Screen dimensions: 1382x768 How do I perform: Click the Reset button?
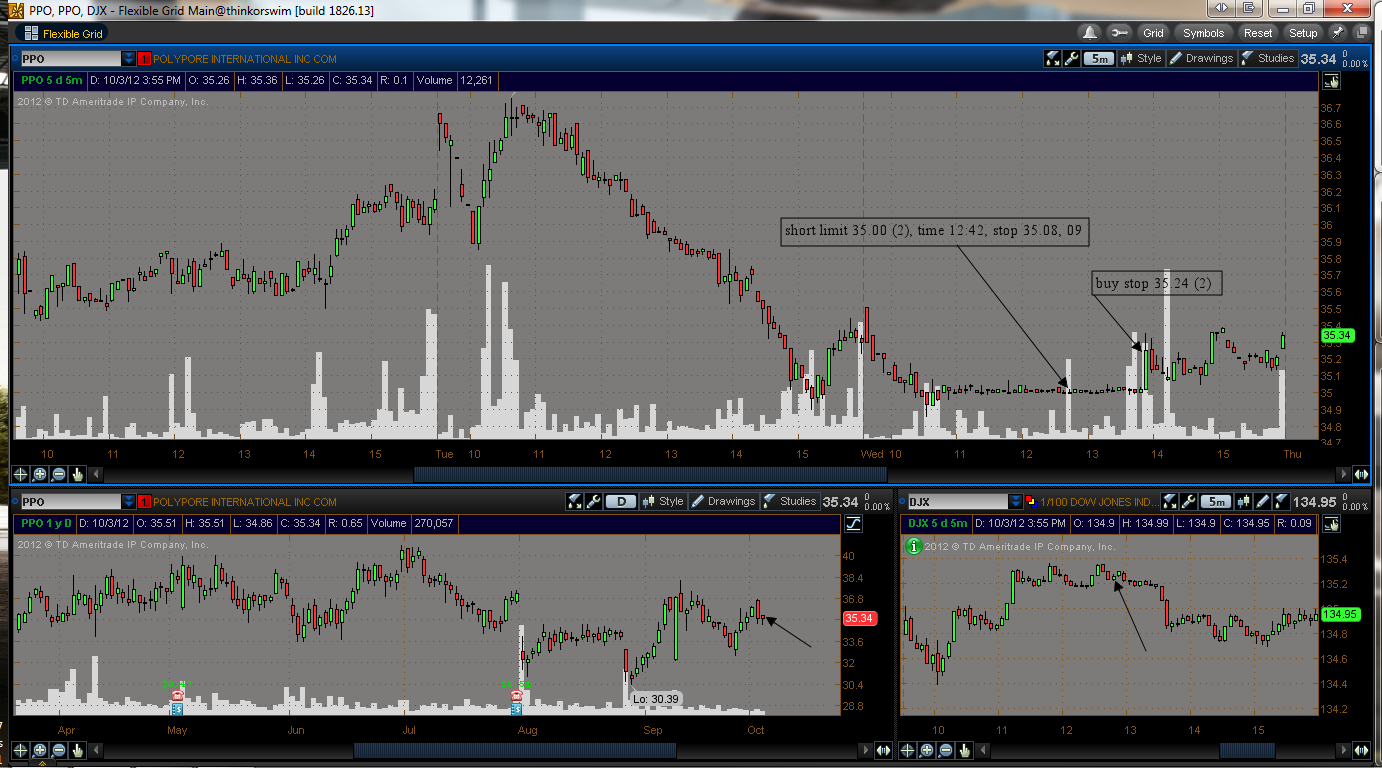coord(1258,33)
